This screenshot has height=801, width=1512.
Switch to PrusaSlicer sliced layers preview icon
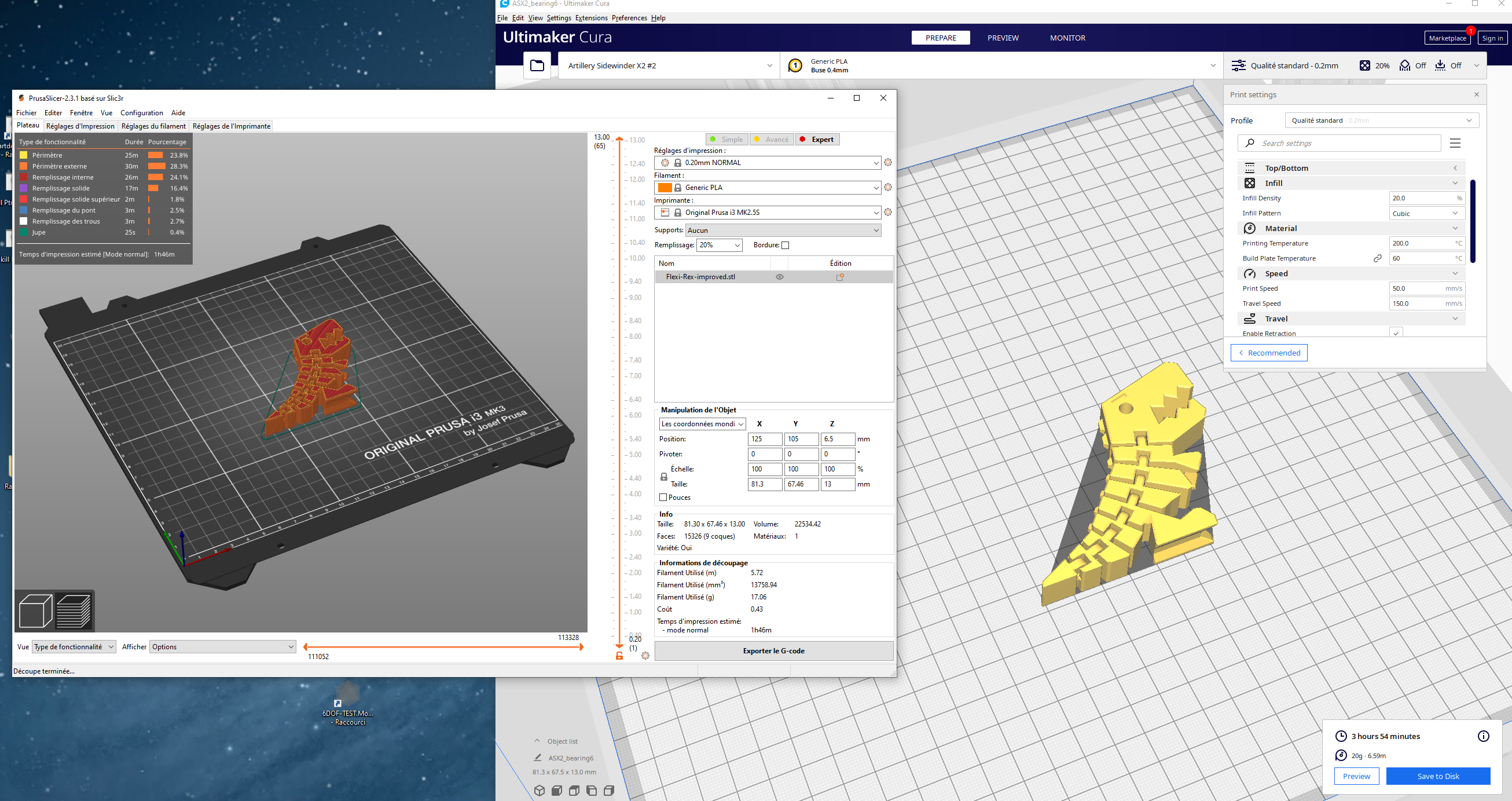[x=75, y=610]
